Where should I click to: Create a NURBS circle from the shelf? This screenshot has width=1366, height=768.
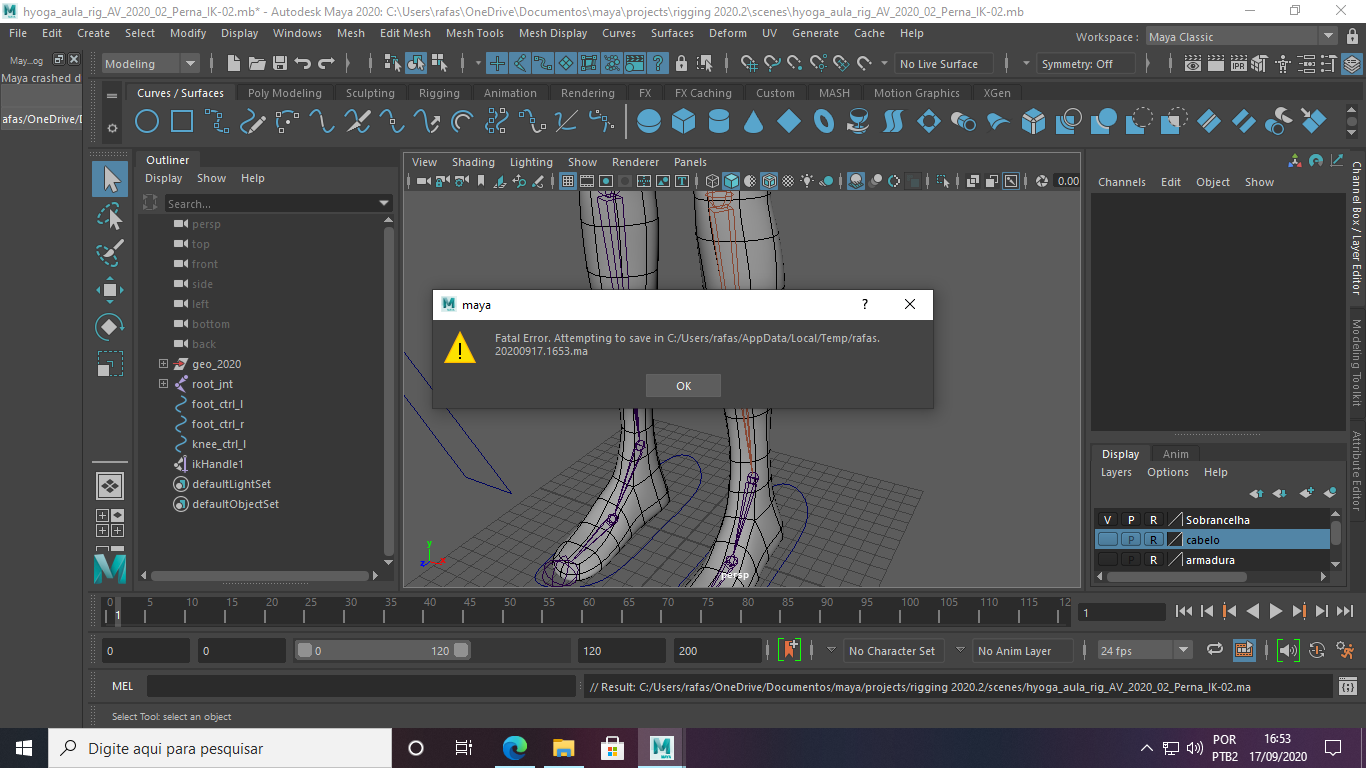[x=146, y=121]
